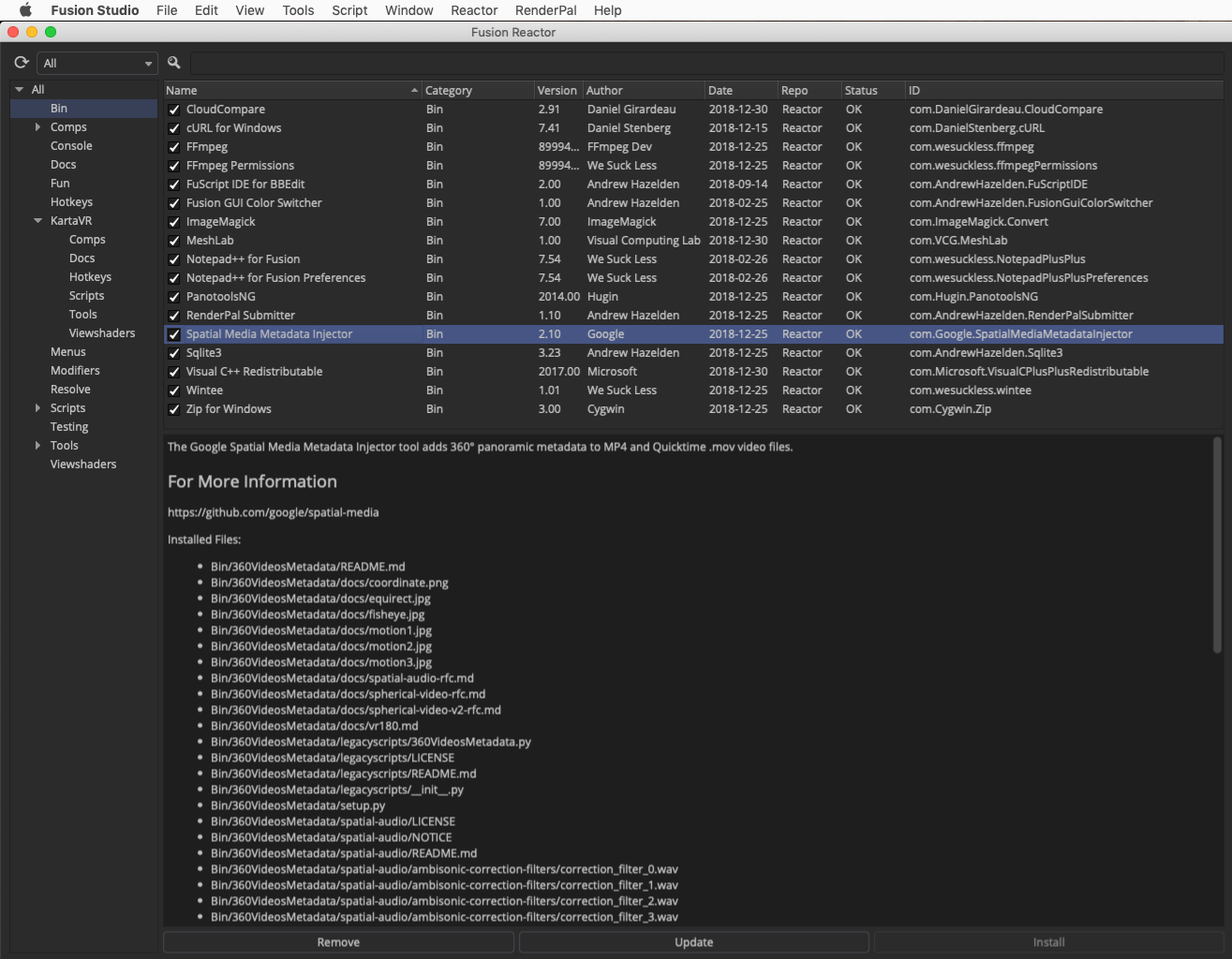
Task: Open the Edit menu
Action: coord(206,10)
